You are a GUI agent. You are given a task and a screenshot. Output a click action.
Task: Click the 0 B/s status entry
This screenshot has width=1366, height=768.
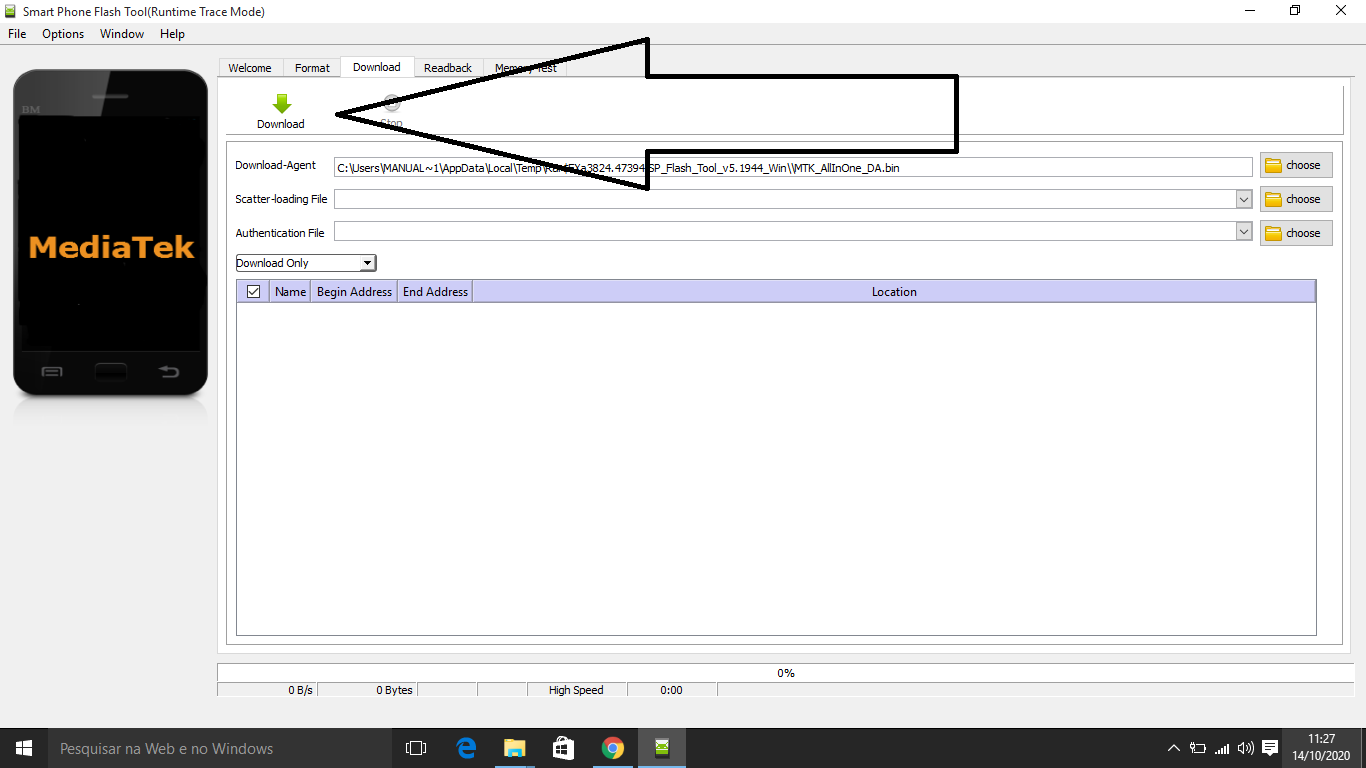click(267, 690)
